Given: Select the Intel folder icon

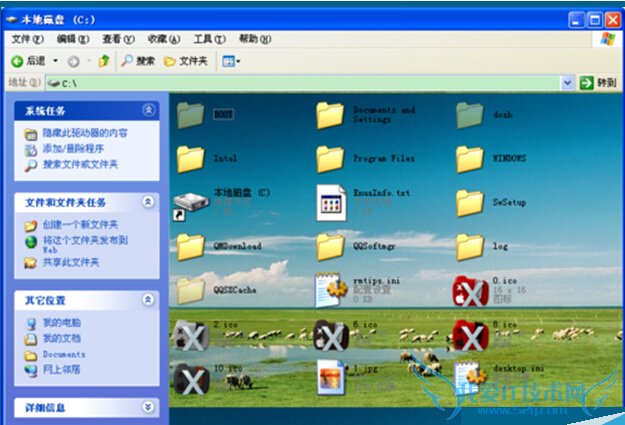Looking at the screenshot, I should pos(191,159).
